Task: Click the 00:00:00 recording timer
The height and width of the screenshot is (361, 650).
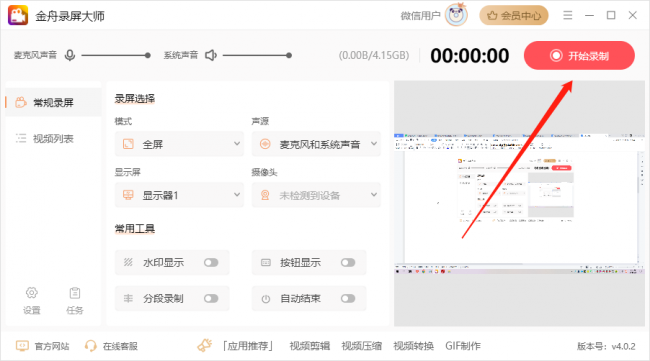Action: click(x=470, y=56)
